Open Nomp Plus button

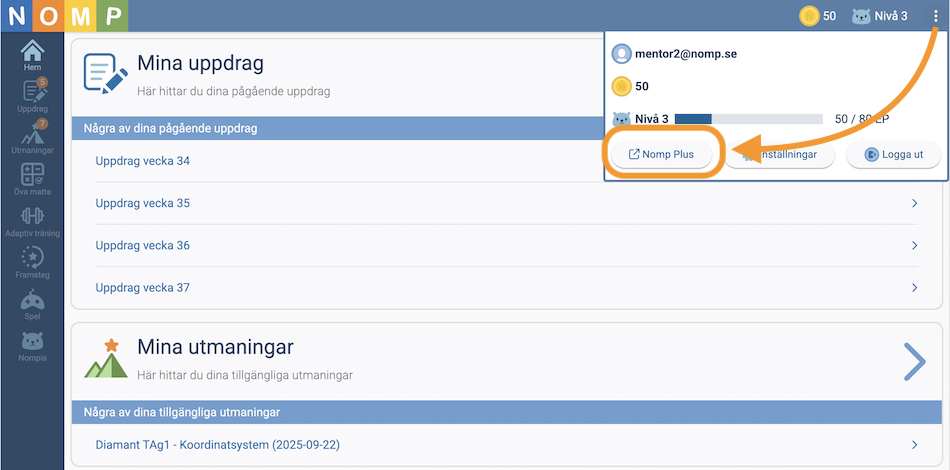click(661, 155)
